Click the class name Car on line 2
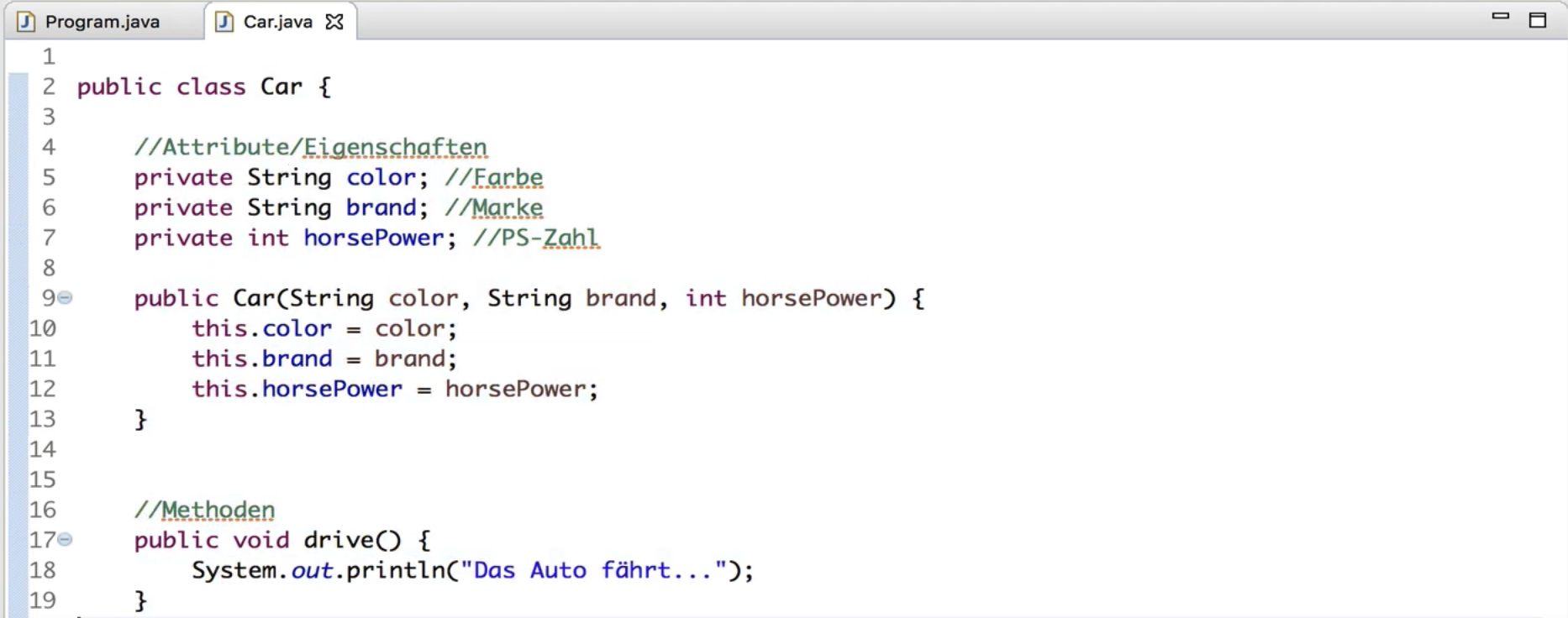 281,86
